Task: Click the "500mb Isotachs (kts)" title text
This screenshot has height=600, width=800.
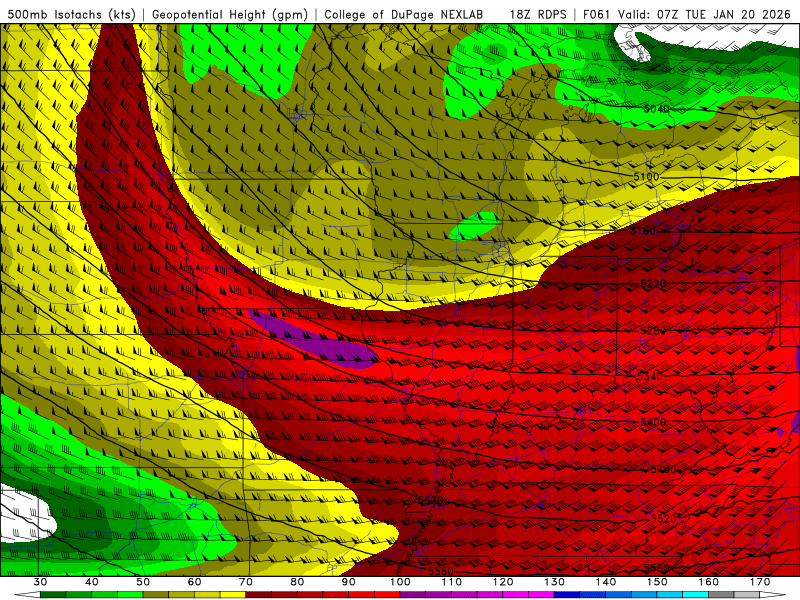Action: pyautogui.click(x=72, y=14)
